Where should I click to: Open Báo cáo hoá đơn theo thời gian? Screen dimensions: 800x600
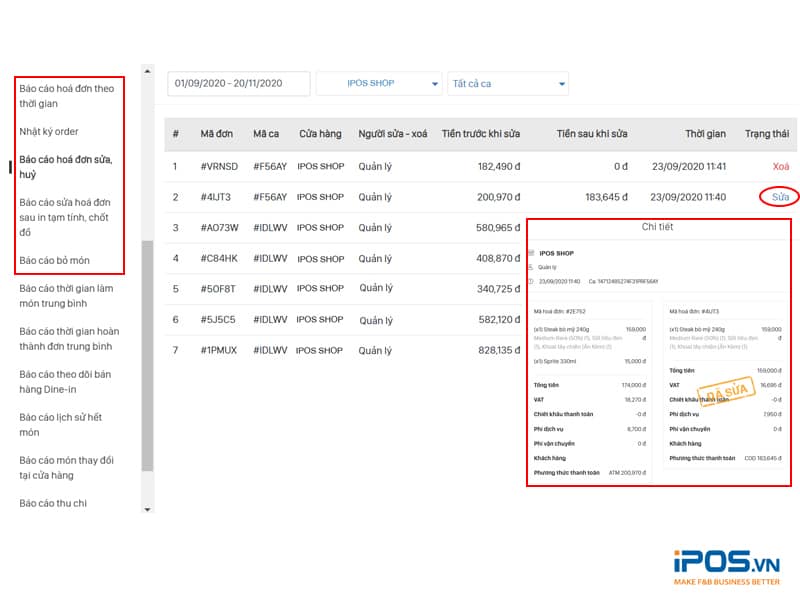point(66,96)
